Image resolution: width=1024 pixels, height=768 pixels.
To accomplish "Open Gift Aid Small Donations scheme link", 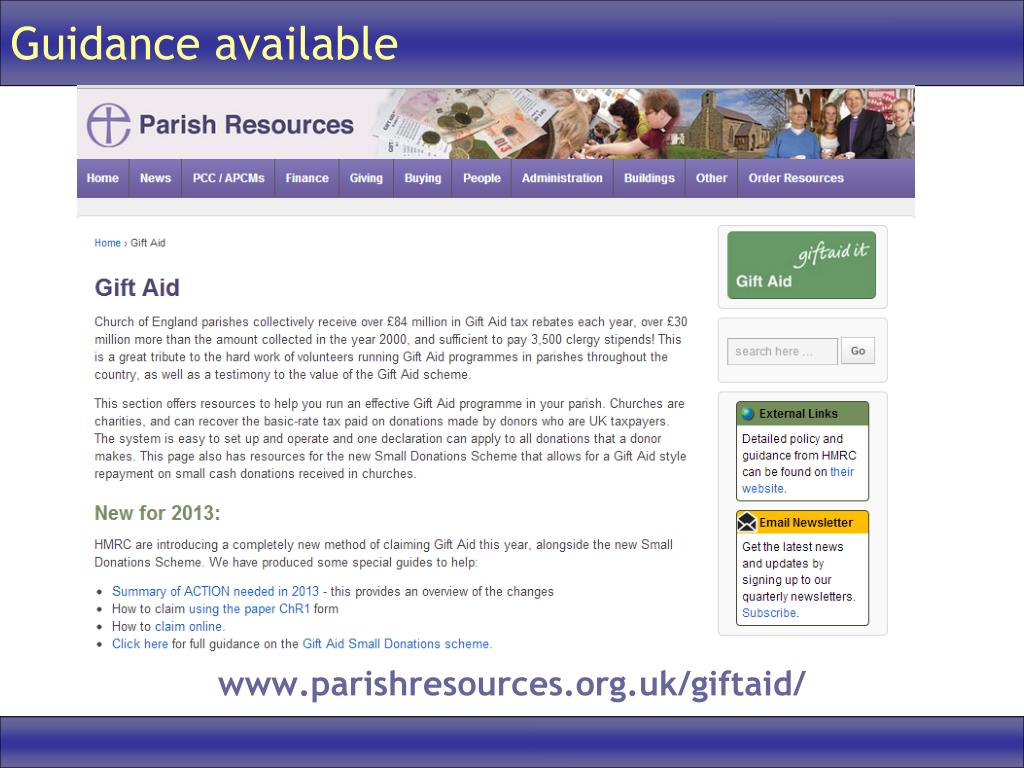I will [396, 644].
